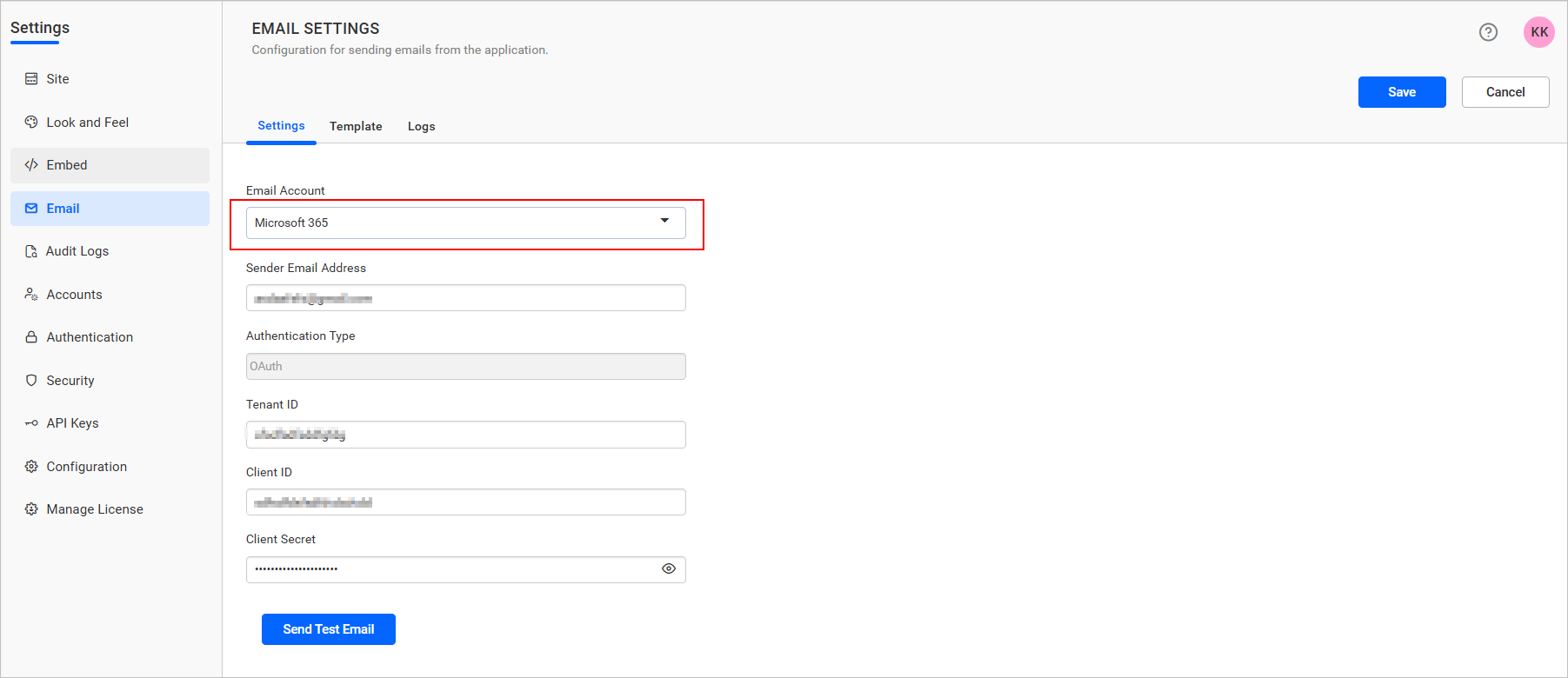Click the API Keys key icon

tap(31, 423)
